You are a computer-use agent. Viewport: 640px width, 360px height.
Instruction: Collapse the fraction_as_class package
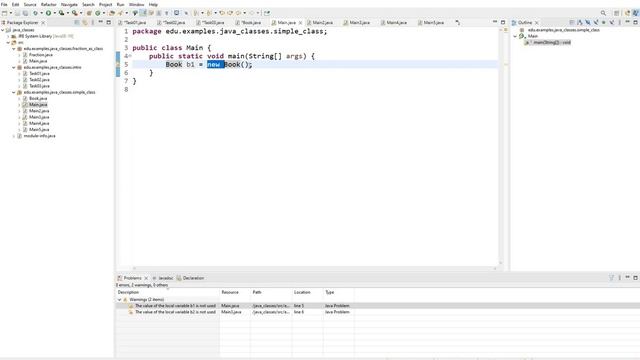coord(13,49)
